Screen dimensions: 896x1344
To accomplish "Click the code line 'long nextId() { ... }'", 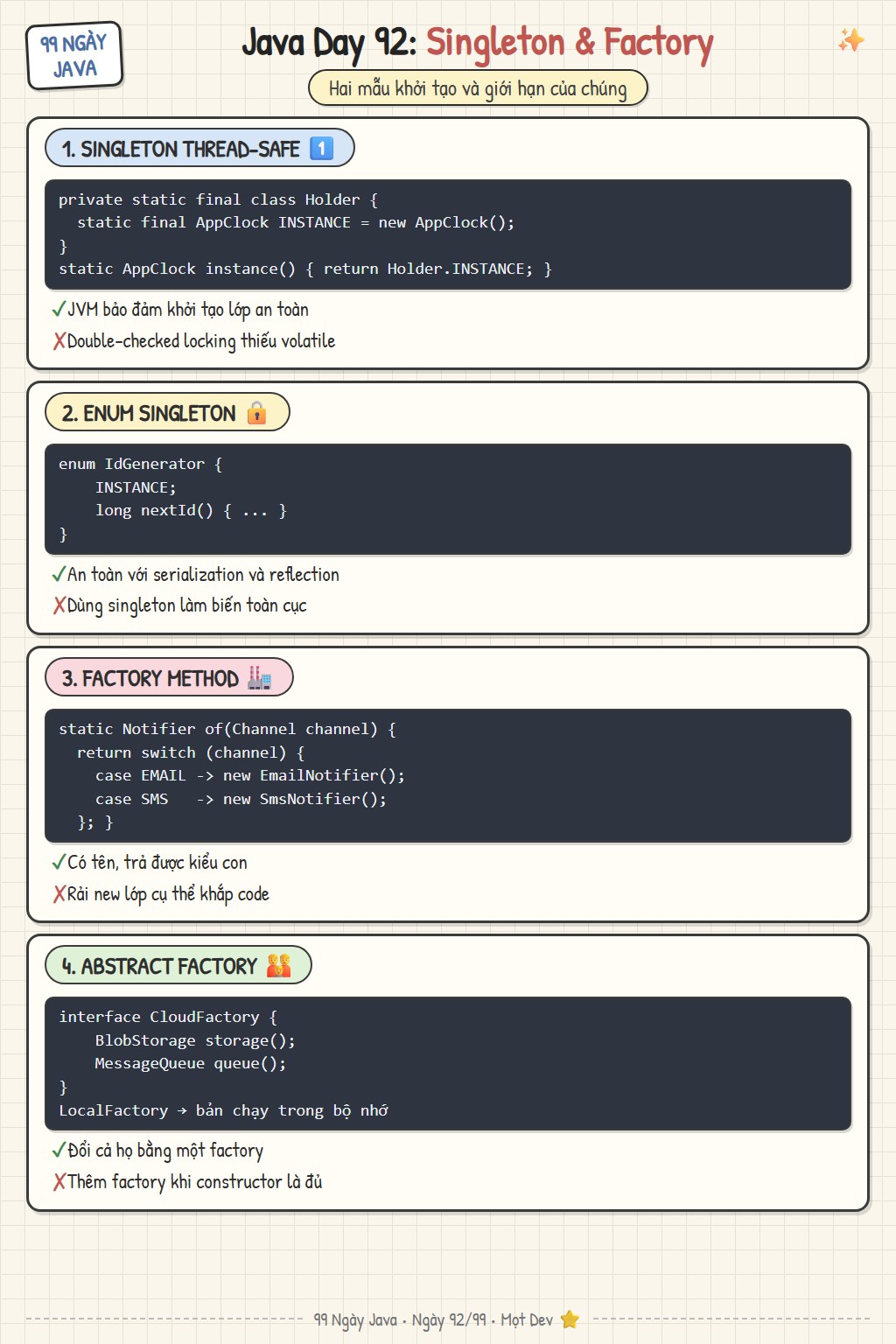I will [191, 510].
